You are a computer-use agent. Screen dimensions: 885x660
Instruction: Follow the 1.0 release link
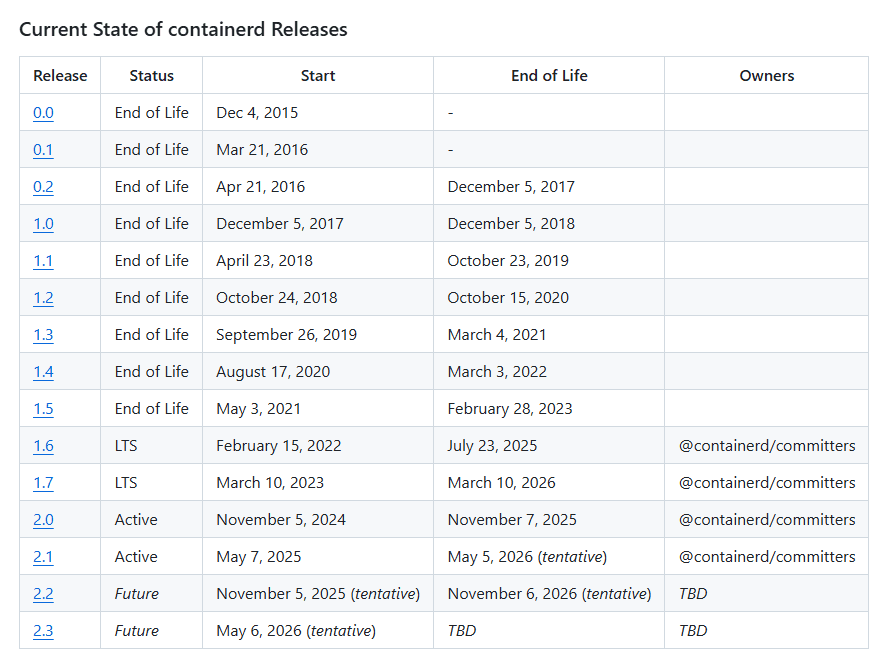(x=43, y=224)
